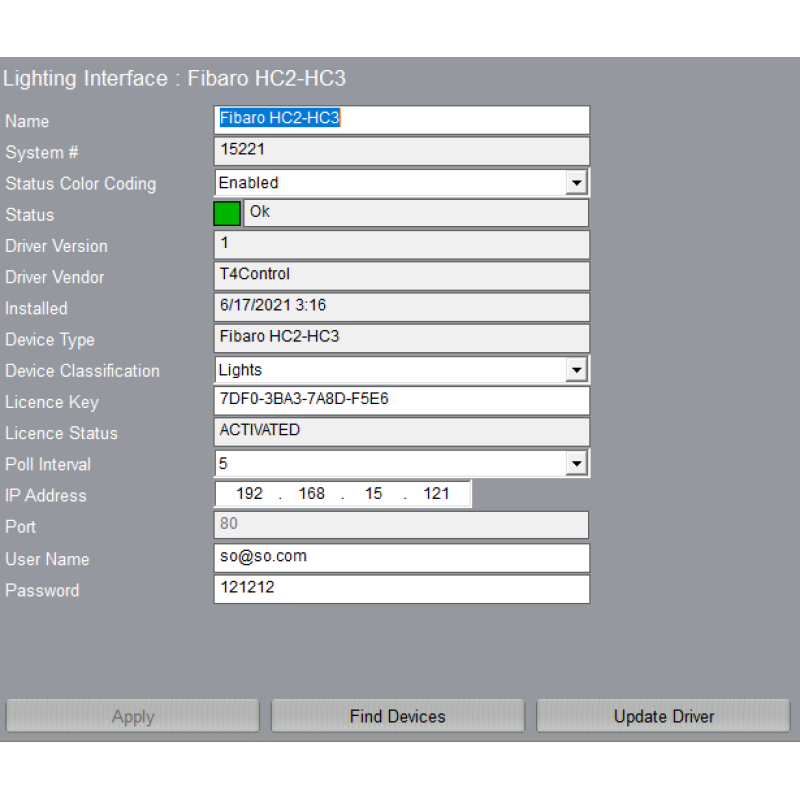This screenshot has height=800, width=800.
Task: Click the Status field showing Ok
Action: [416, 213]
